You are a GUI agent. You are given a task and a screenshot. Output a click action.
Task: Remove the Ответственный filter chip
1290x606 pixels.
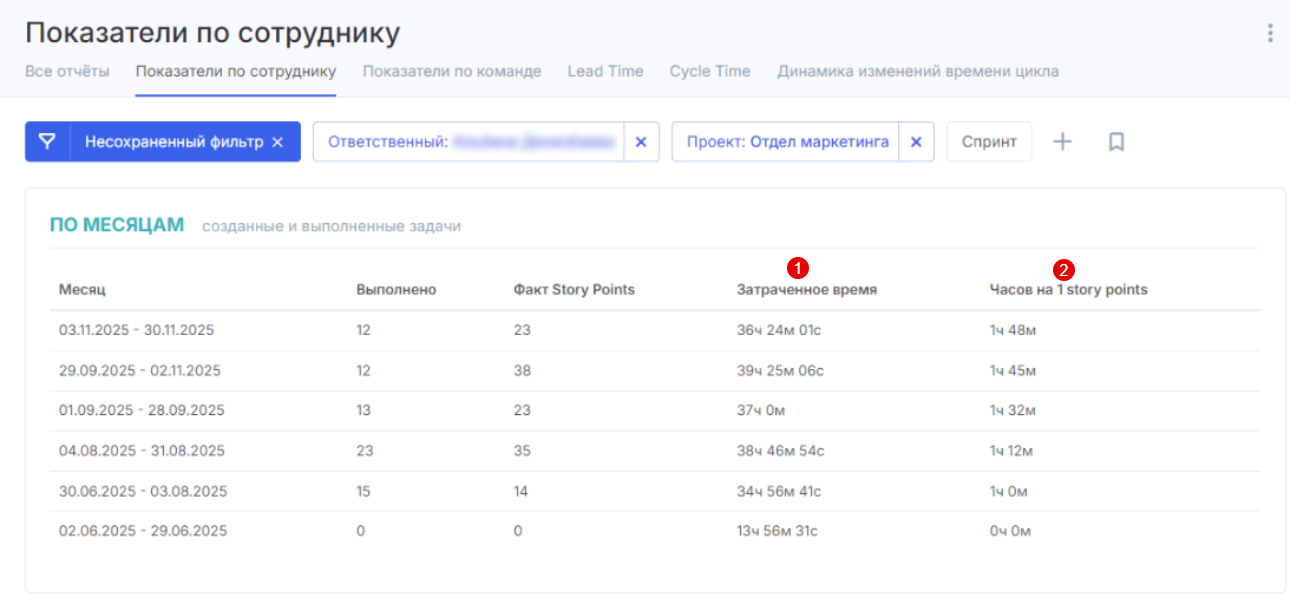(x=641, y=142)
